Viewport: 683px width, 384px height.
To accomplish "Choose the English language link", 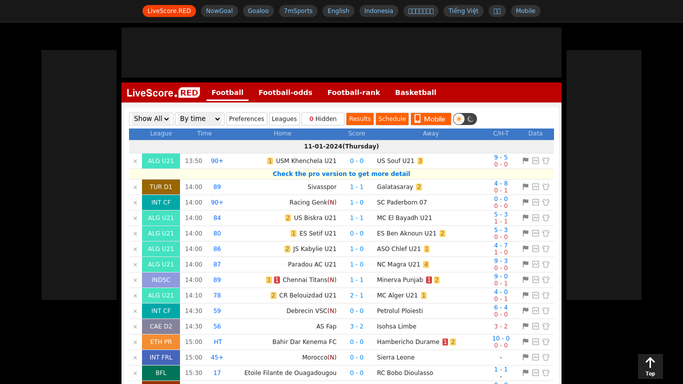I will tap(338, 11).
